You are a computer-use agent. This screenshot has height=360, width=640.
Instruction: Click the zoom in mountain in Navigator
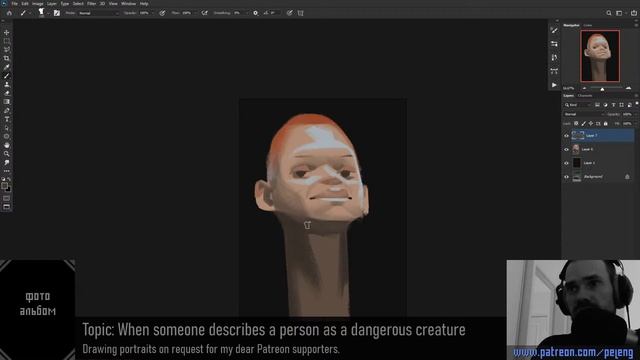click(629, 88)
